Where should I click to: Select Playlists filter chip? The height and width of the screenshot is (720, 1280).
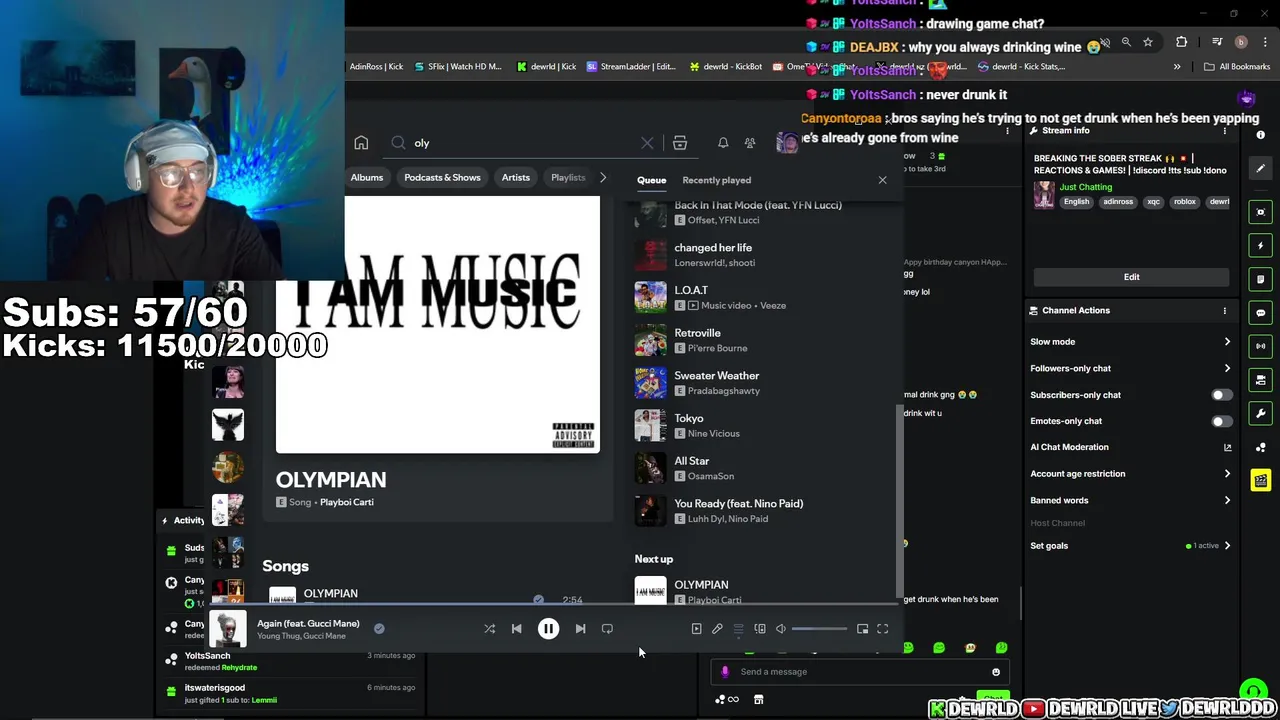pyautogui.click(x=568, y=177)
